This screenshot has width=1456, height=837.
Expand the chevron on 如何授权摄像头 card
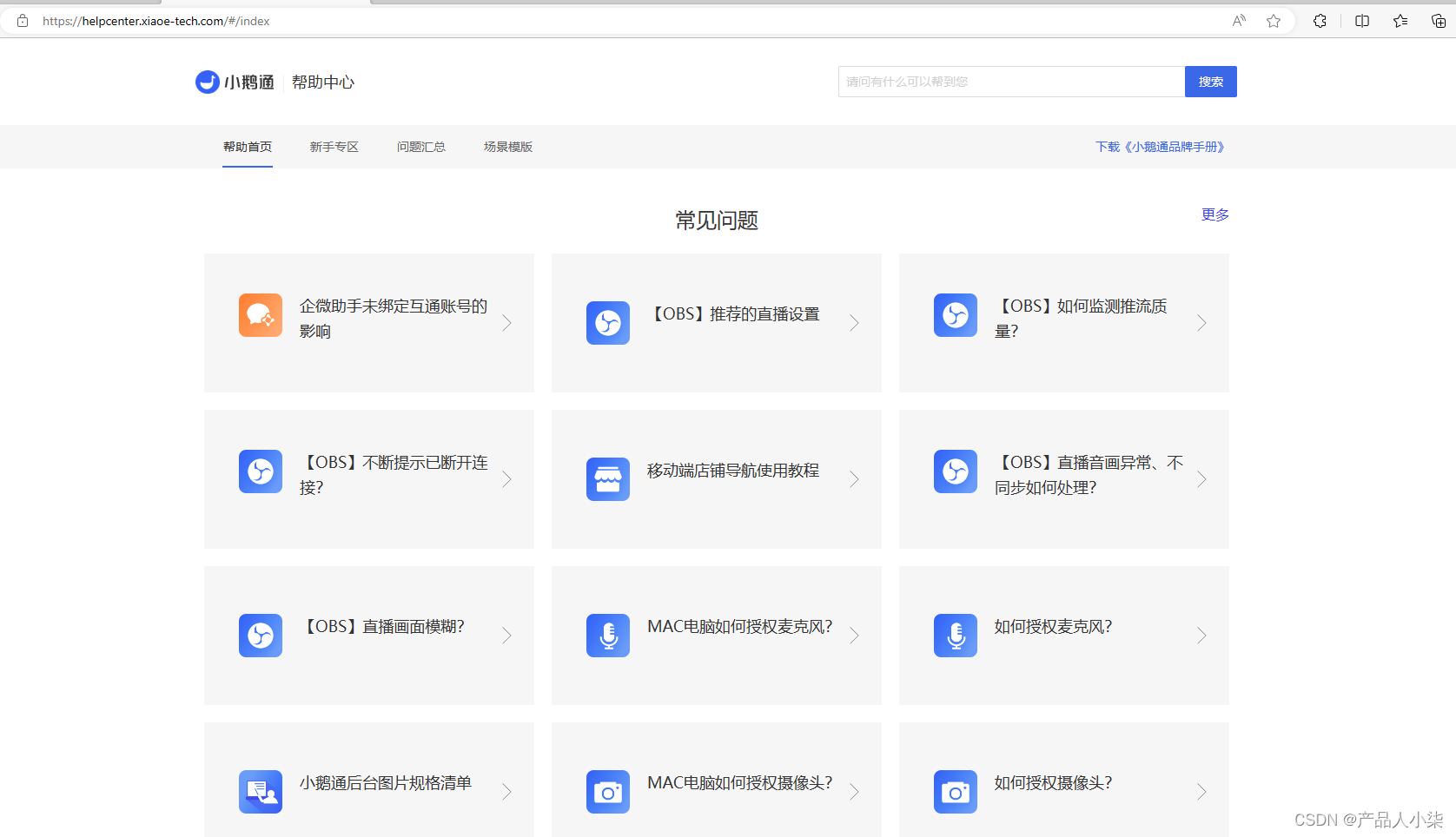click(1202, 792)
